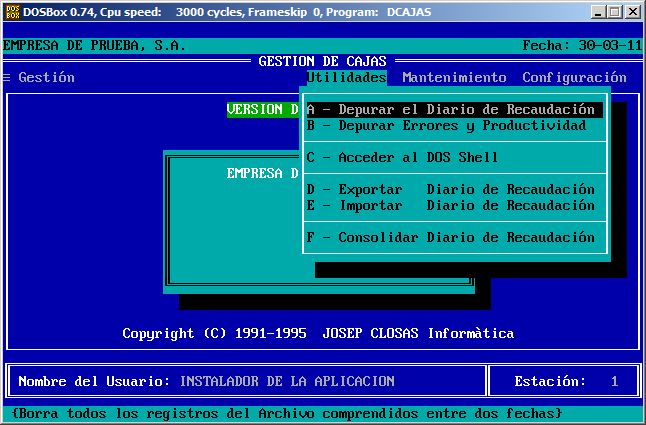Select A - Depurar el Diario de Recaudación
Viewport: 646px width, 425px height.
454,110
